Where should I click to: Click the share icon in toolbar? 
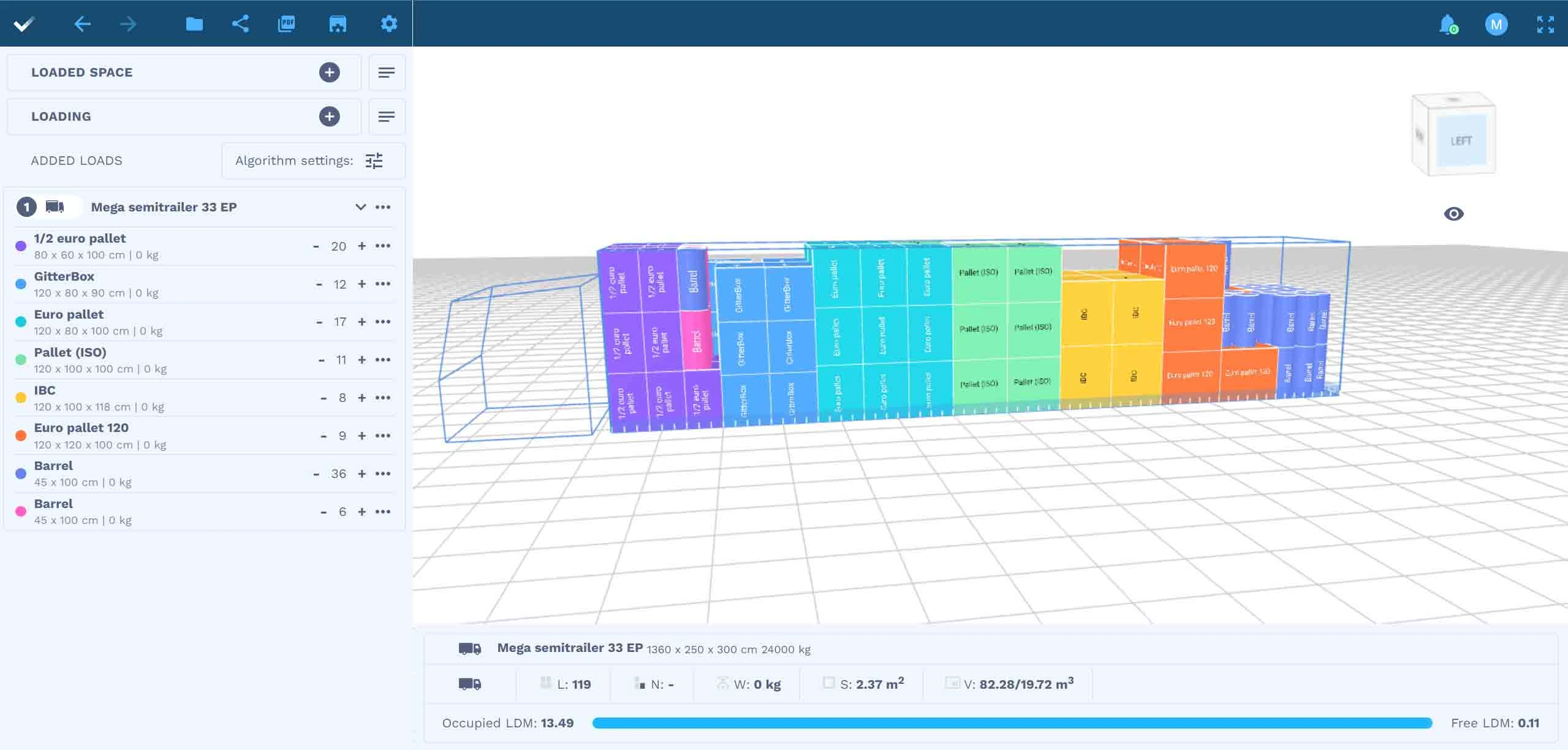tap(240, 24)
